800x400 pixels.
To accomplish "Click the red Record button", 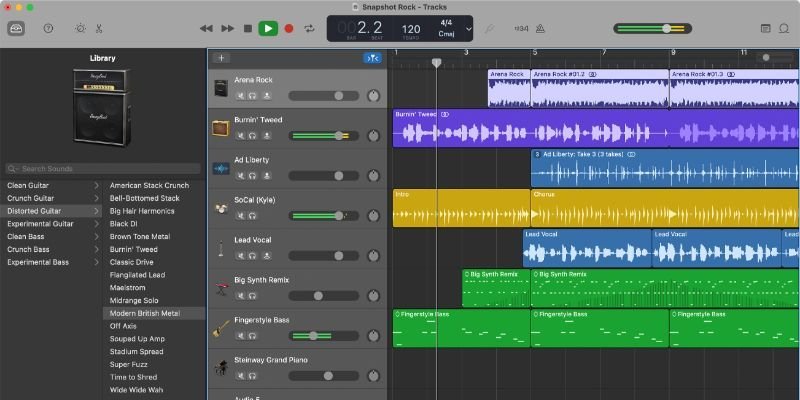I will pyautogui.click(x=289, y=29).
